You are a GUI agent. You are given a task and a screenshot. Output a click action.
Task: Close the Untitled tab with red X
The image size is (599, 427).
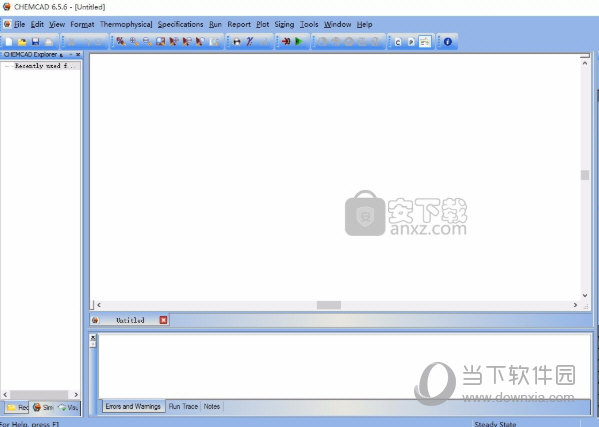[x=164, y=320]
